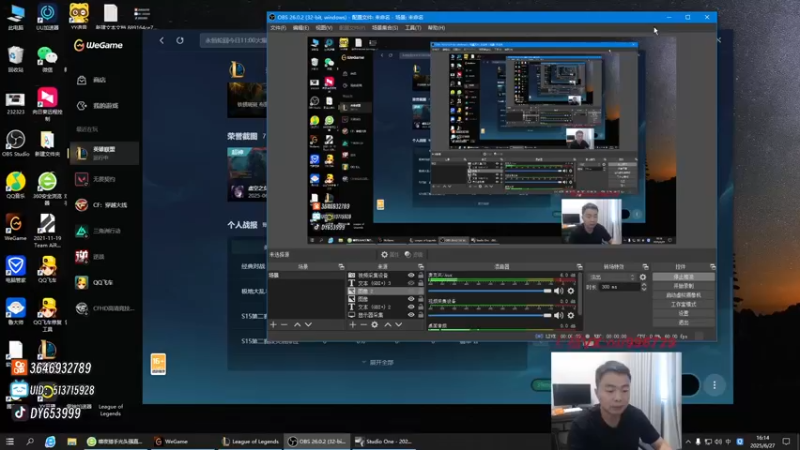
Task: Open the UU加速器 desktop shortcut
Action: (47, 17)
